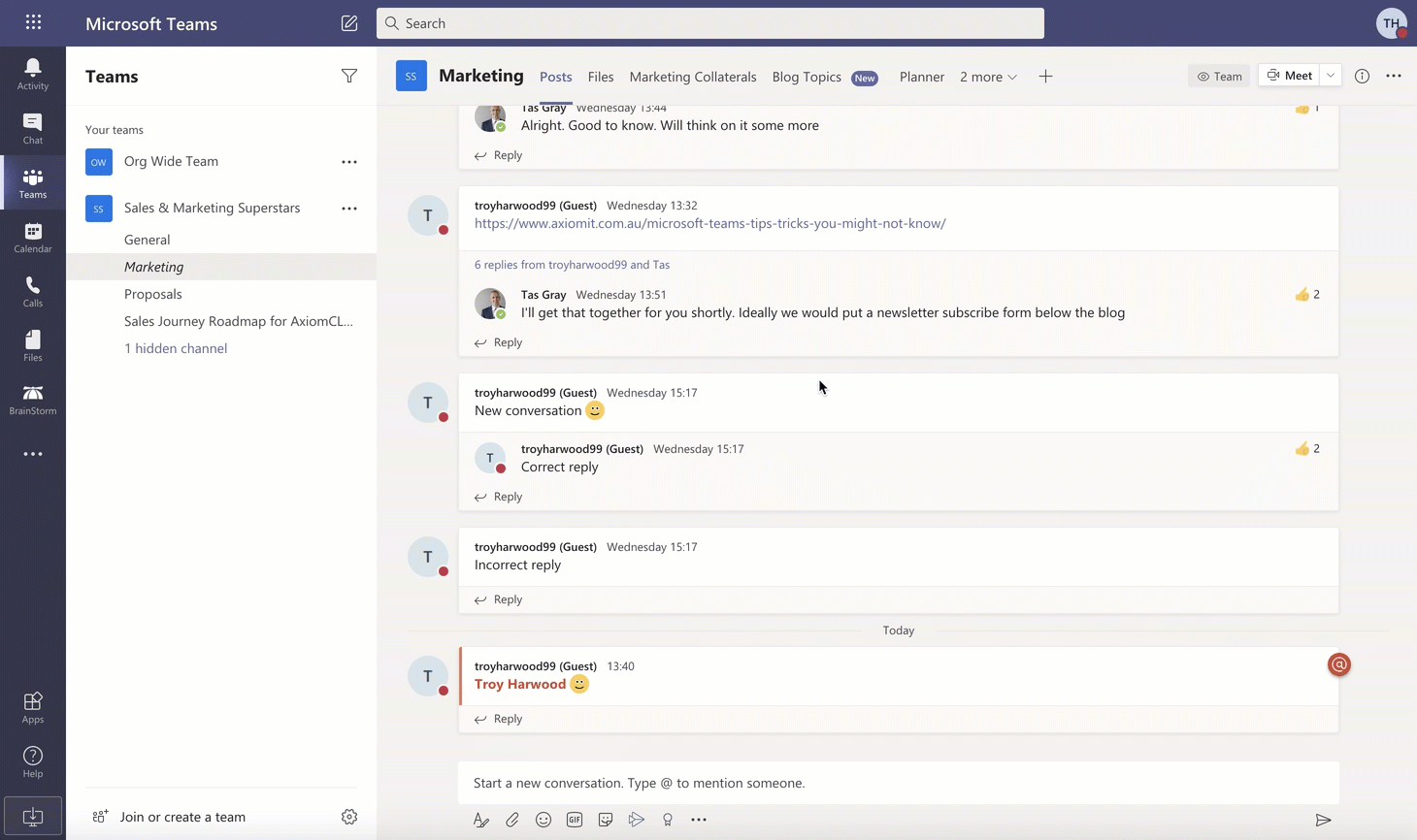Open the Praise badge extension

pyautogui.click(x=668, y=820)
